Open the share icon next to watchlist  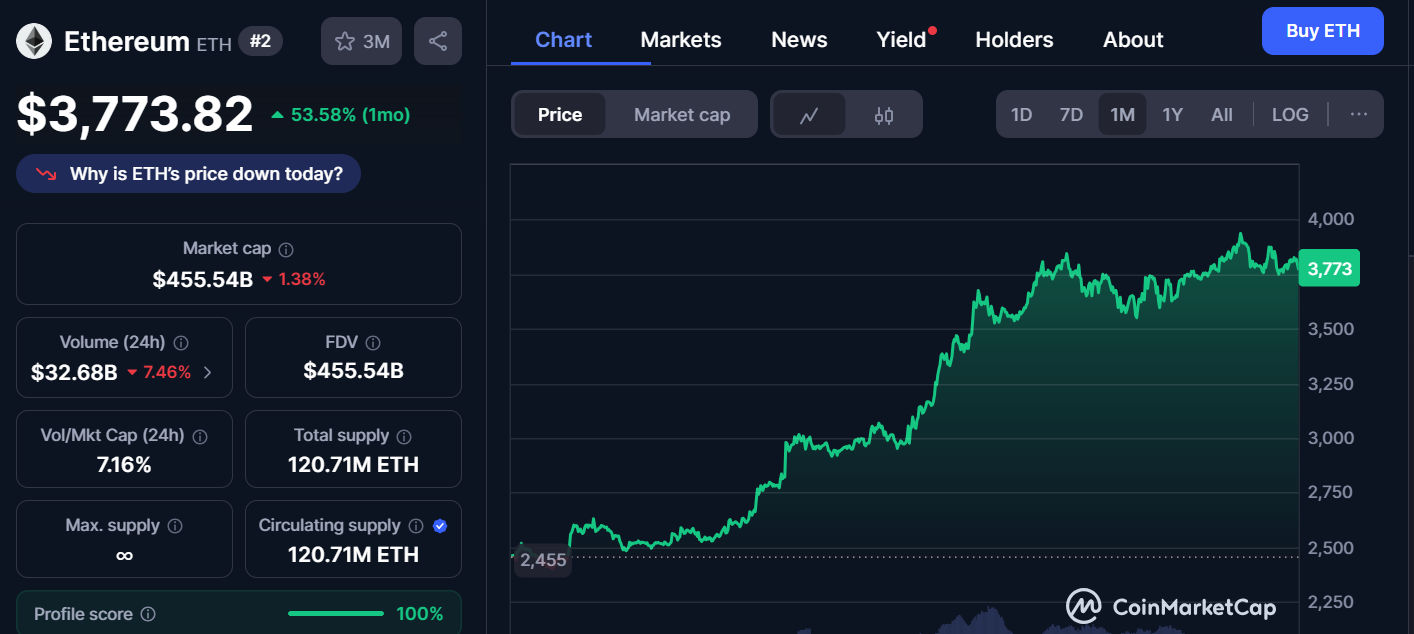(437, 41)
